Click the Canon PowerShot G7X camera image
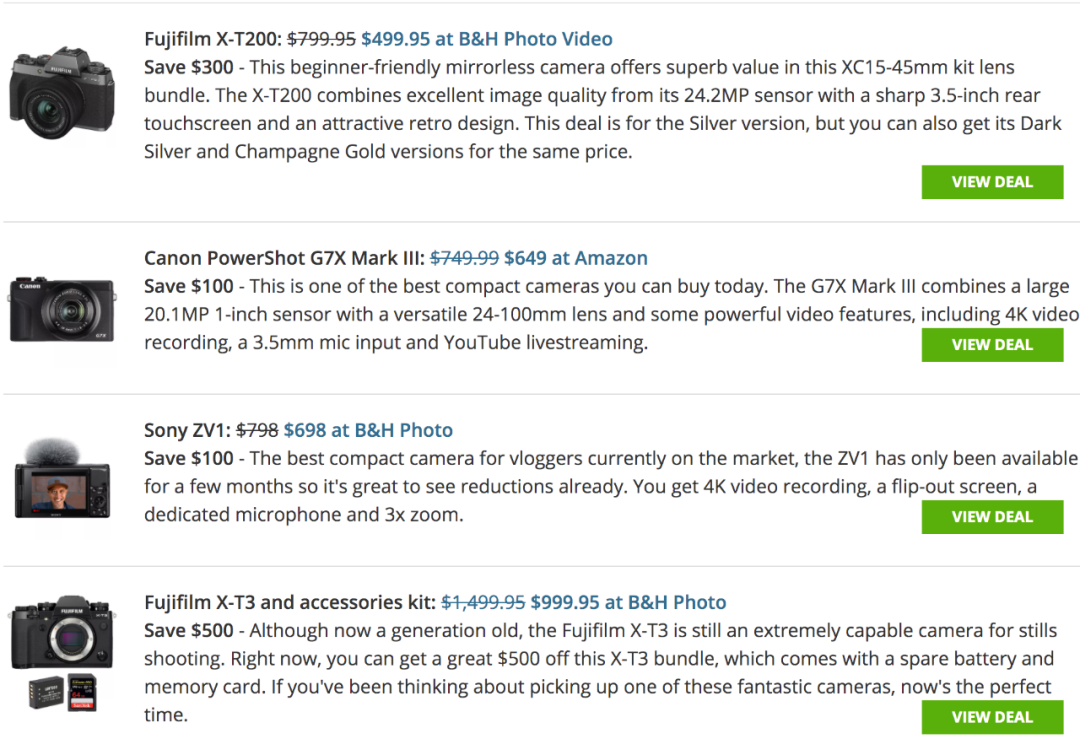1080x739 pixels. 62,309
